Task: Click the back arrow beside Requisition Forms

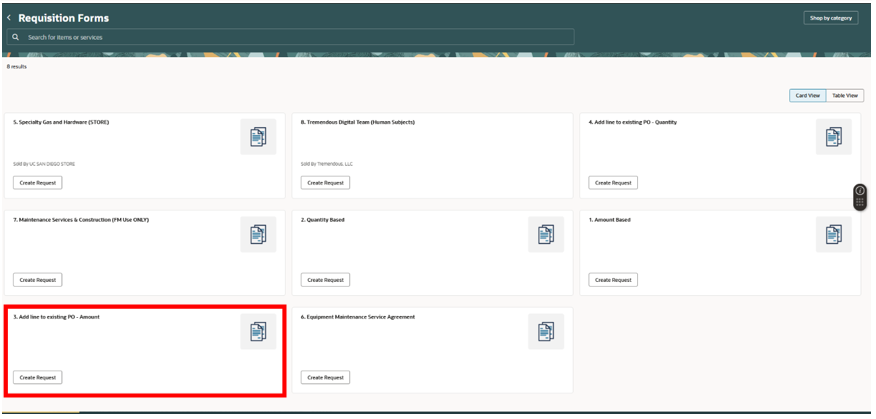Action: click(9, 18)
